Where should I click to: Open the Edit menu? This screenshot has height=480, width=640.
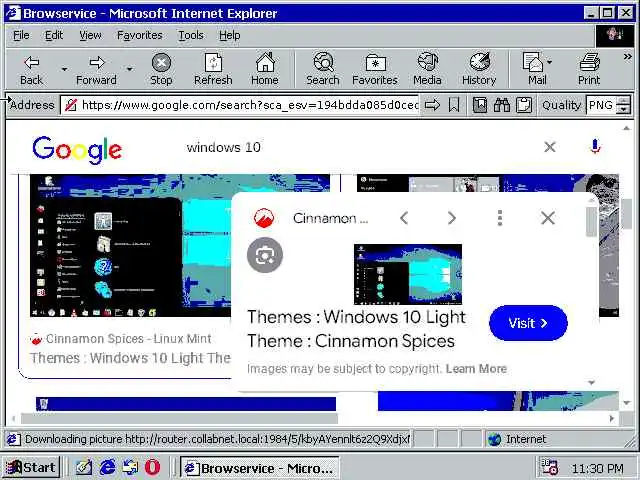point(54,36)
